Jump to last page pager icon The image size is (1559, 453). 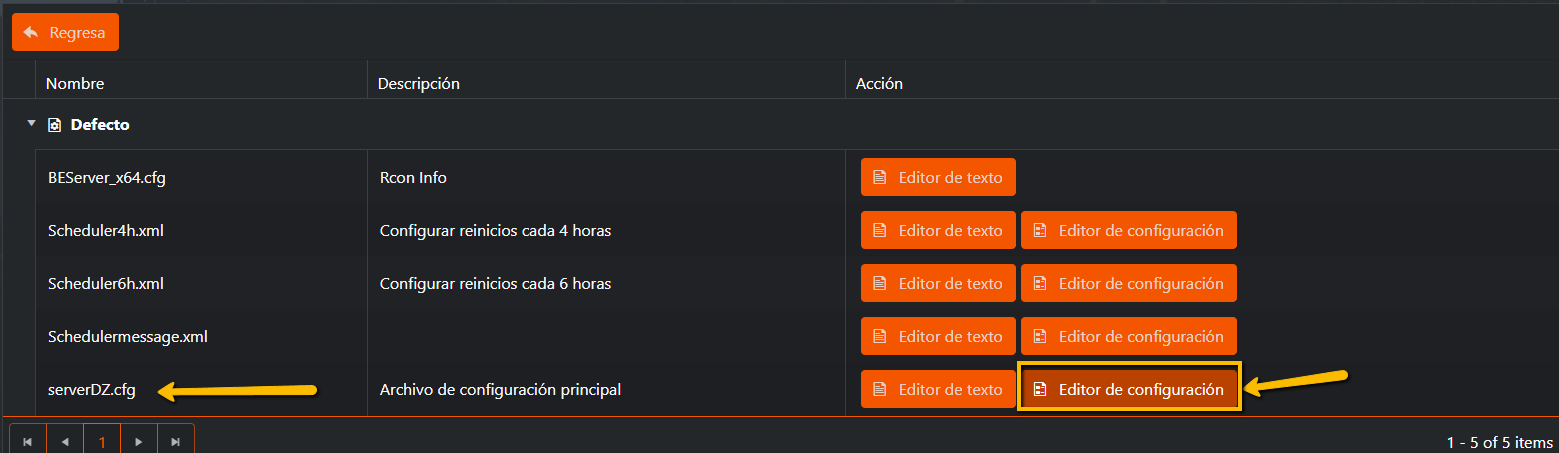click(176, 441)
